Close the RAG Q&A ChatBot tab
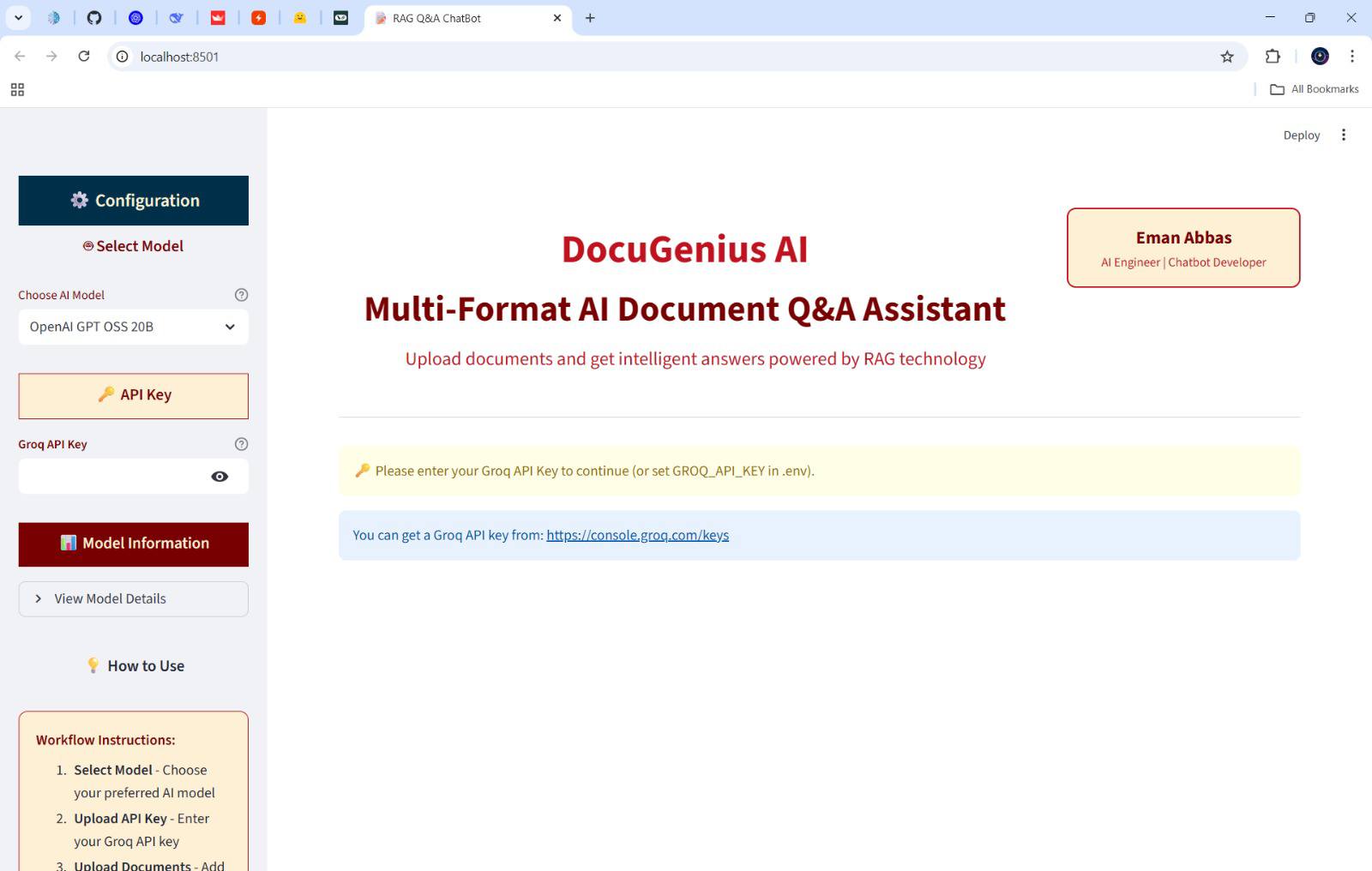The height and width of the screenshot is (871, 1372). [557, 18]
